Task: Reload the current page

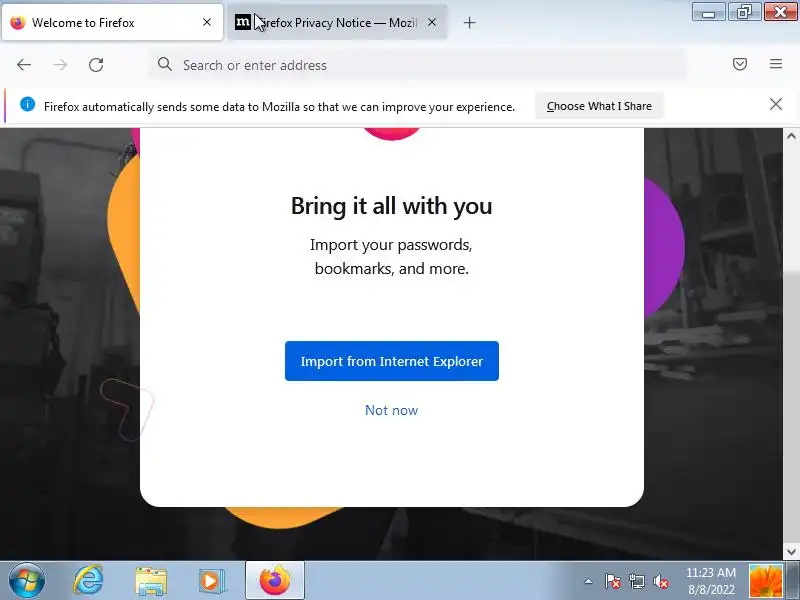Action: pyautogui.click(x=96, y=65)
